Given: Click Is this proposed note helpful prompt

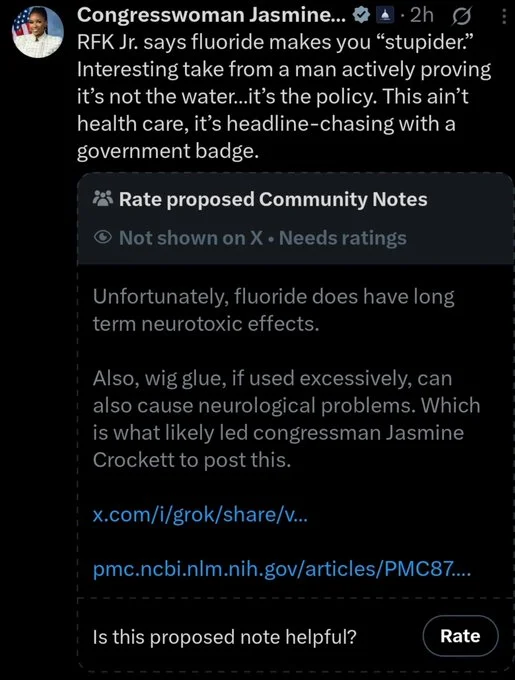Looking at the screenshot, I should (225, 637).
